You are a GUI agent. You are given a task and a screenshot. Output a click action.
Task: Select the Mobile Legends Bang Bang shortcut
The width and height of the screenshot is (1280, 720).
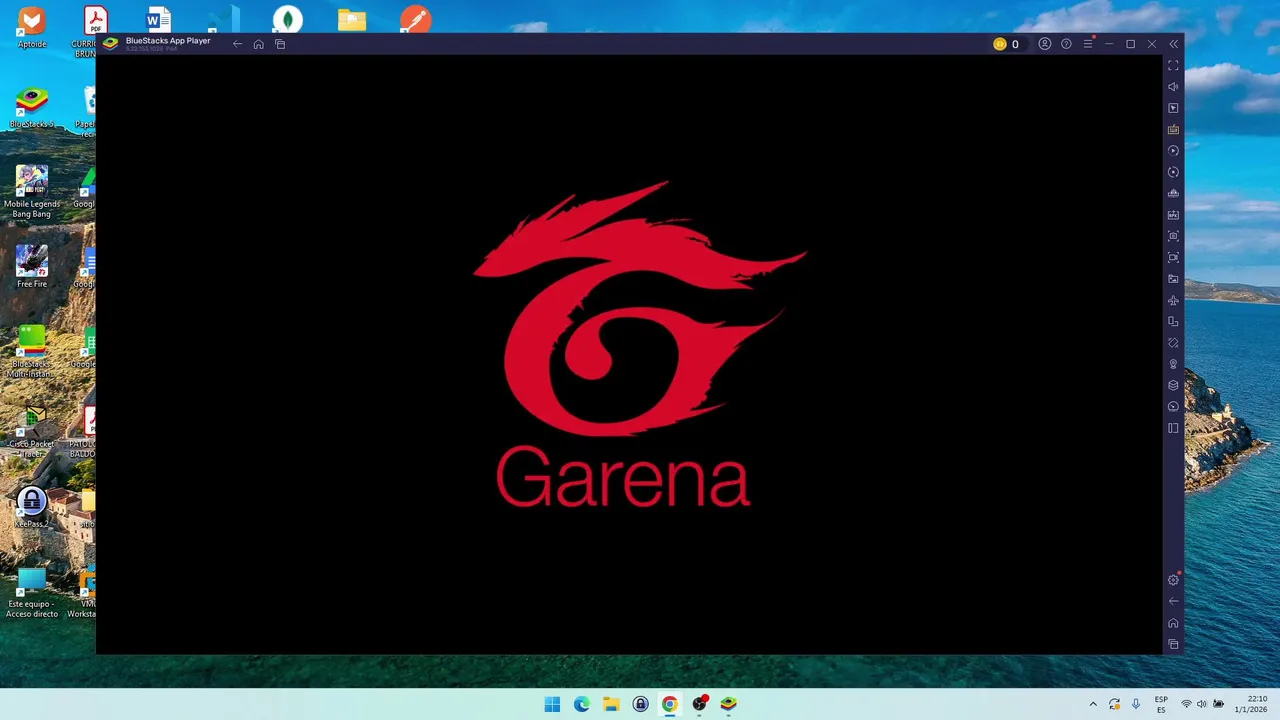point(32,192)
